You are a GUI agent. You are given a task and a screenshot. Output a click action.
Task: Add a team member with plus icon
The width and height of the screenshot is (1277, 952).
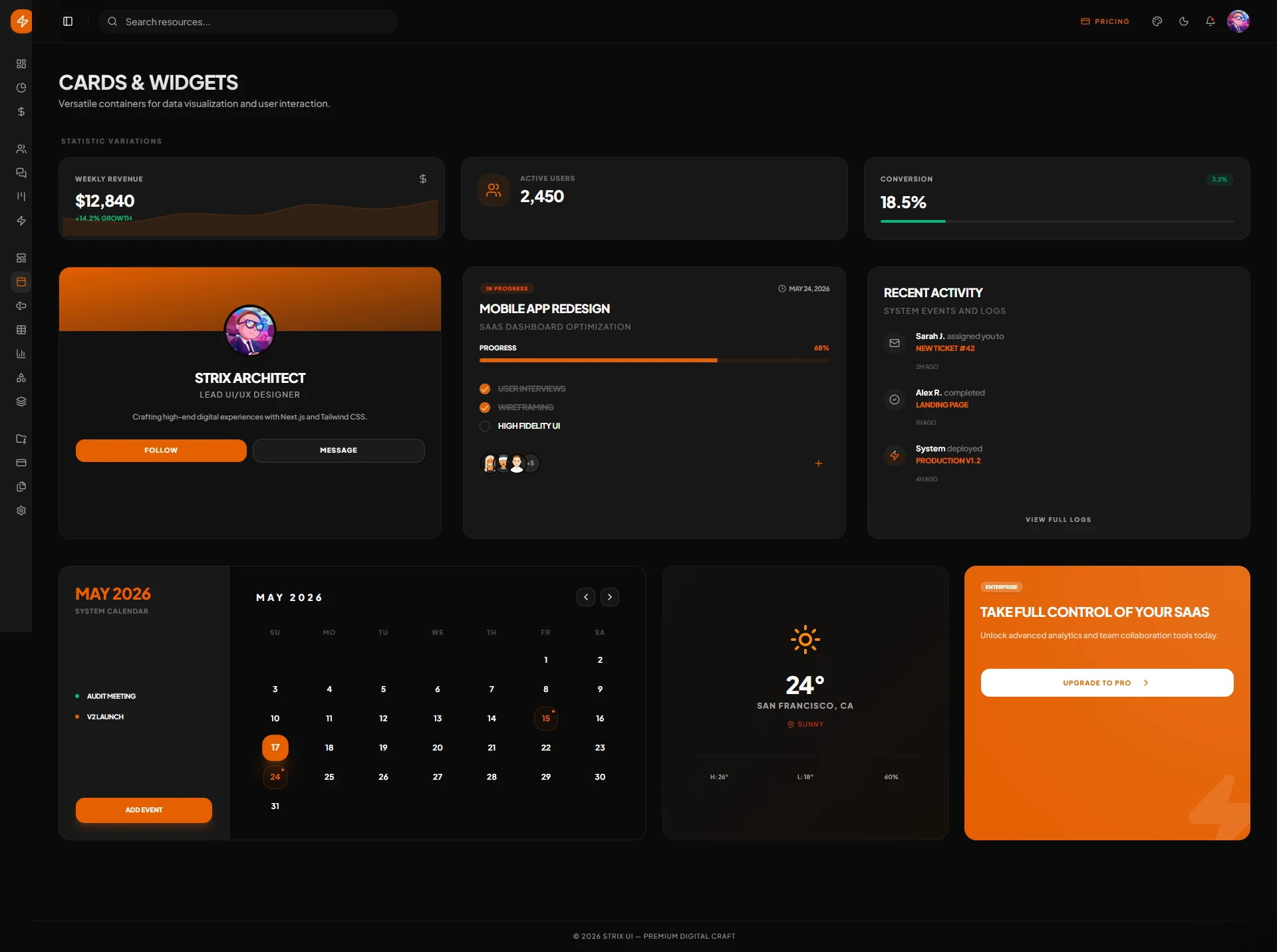[819, 463]
